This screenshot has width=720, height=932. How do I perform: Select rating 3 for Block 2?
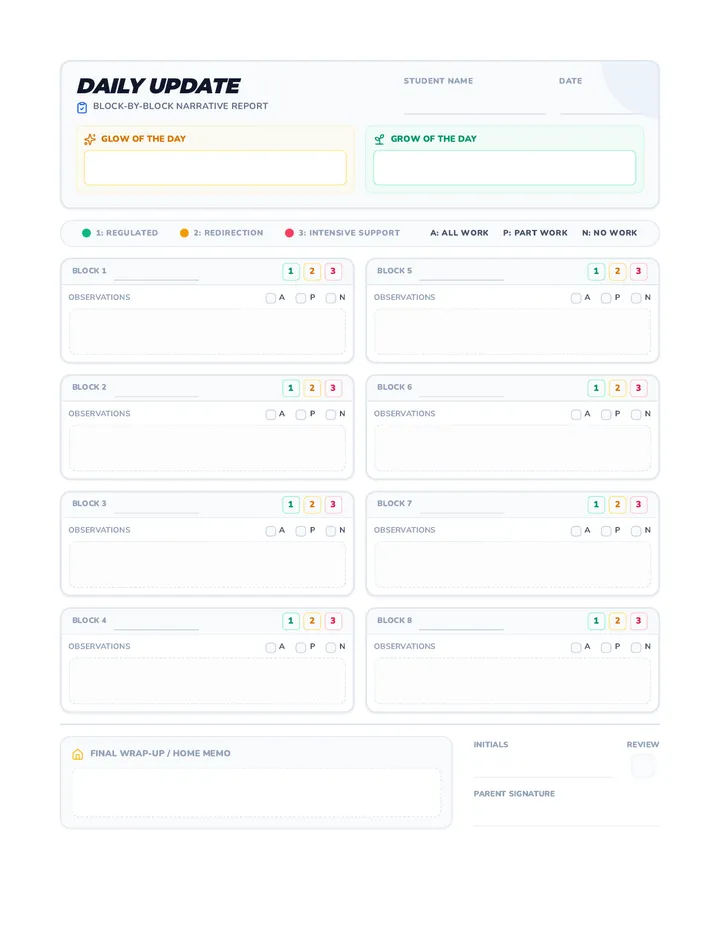coord(333,388)
